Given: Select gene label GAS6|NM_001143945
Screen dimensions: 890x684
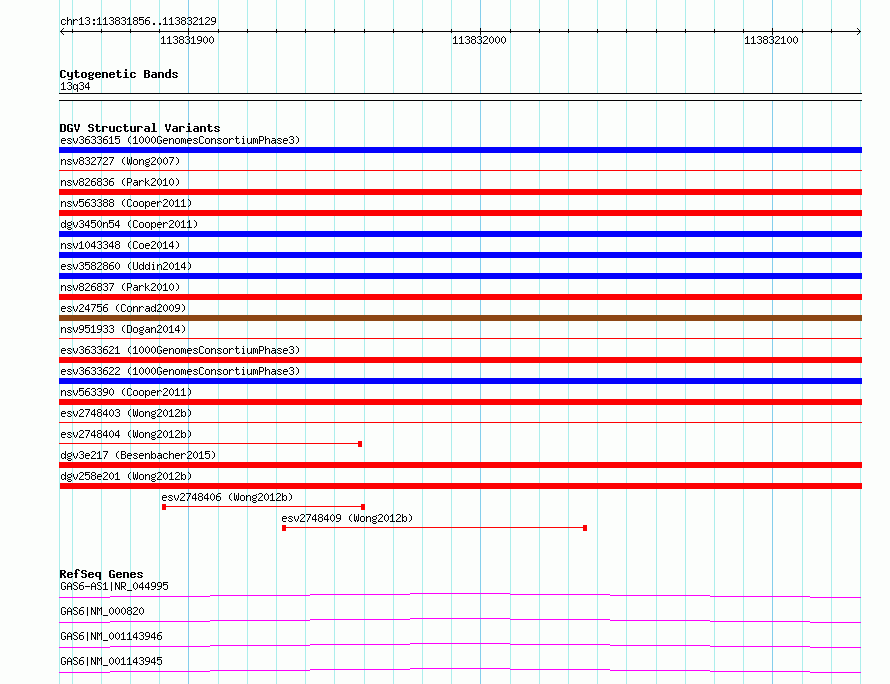Looking at the screenshot, I should tap(111, 661).
